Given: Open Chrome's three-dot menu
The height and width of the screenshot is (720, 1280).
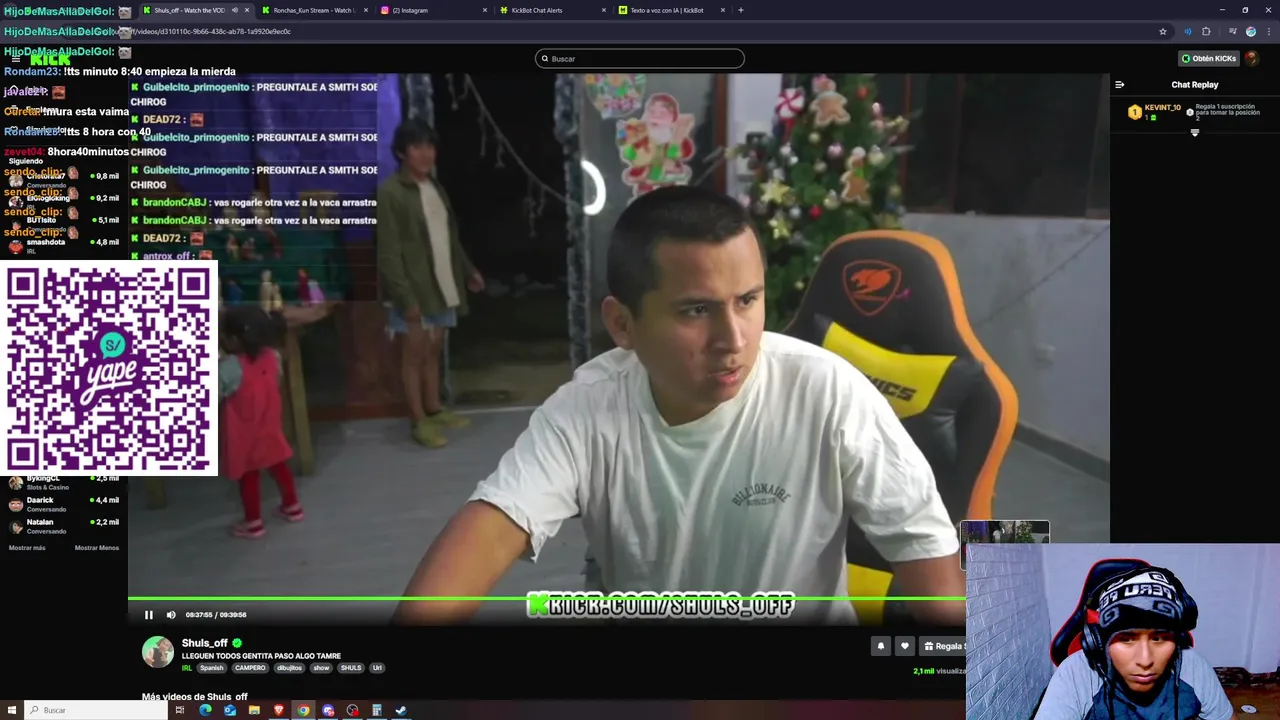Looking at the screenshot, I should [1268, 31].
